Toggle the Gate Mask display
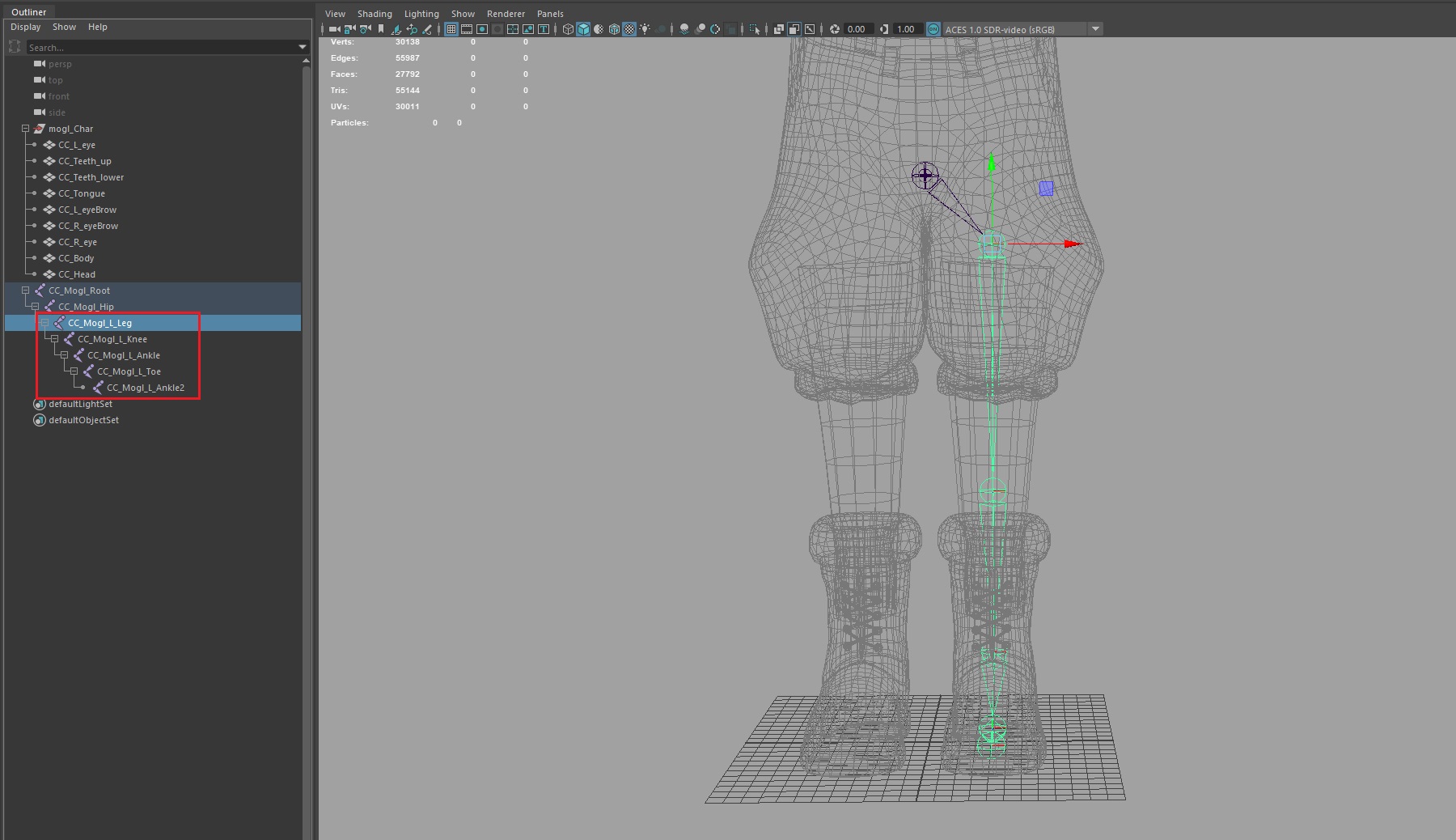This screenshot has height=840, width=1456. click(497, 29)
